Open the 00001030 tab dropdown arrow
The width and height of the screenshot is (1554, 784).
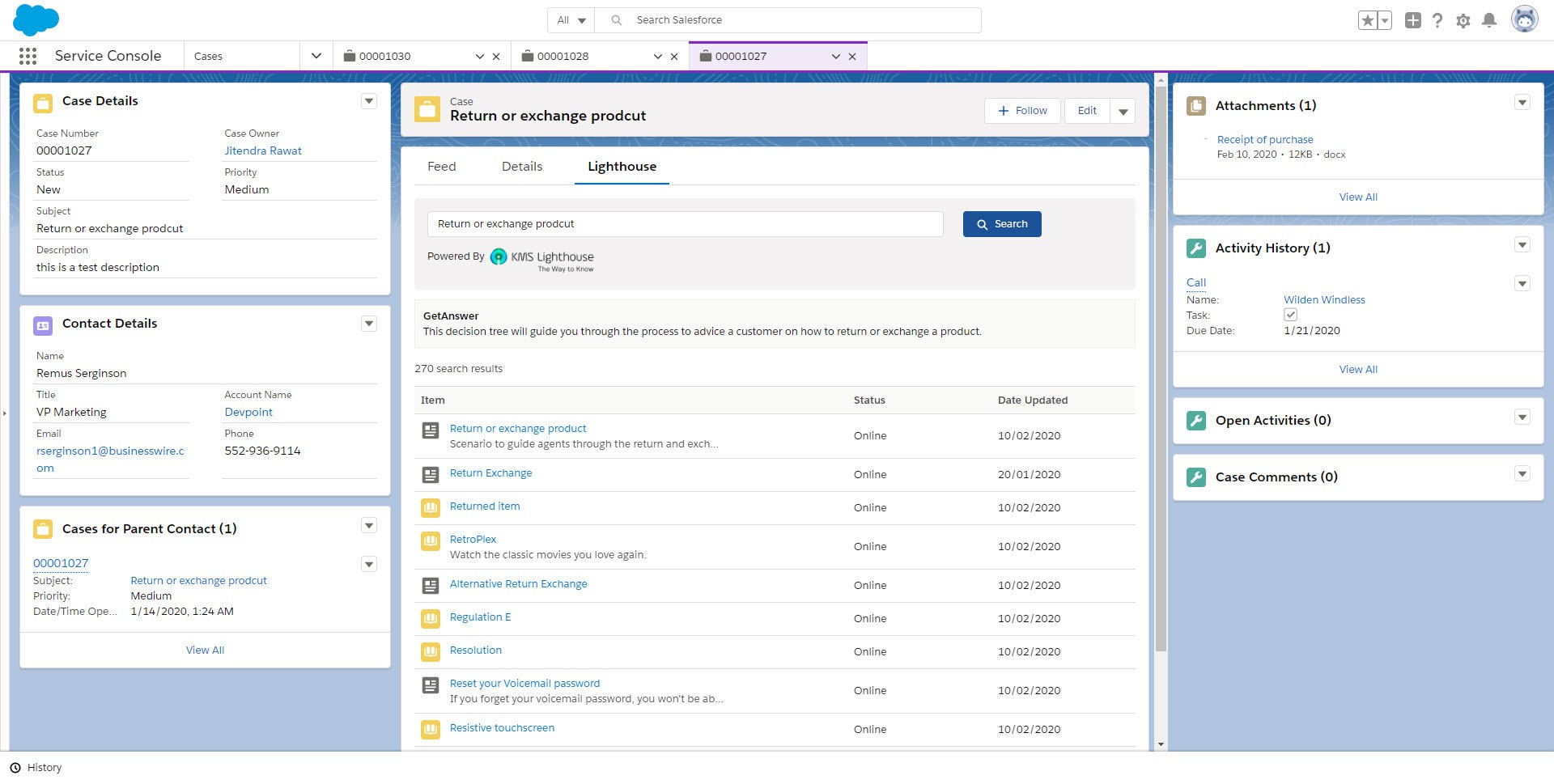click(479, 56)
